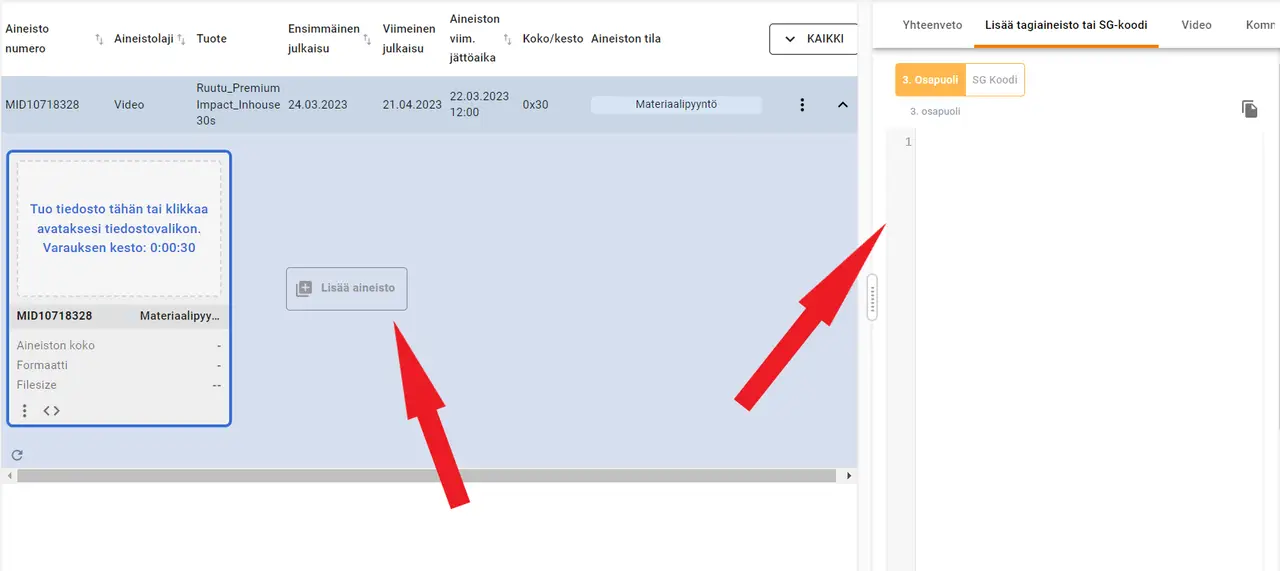Image resolution: width=1280 pixels, height=571 pixels.
Task: Select the Lisää tagiaineisto tai SG-koodi tab
Action: point(1066,25)
